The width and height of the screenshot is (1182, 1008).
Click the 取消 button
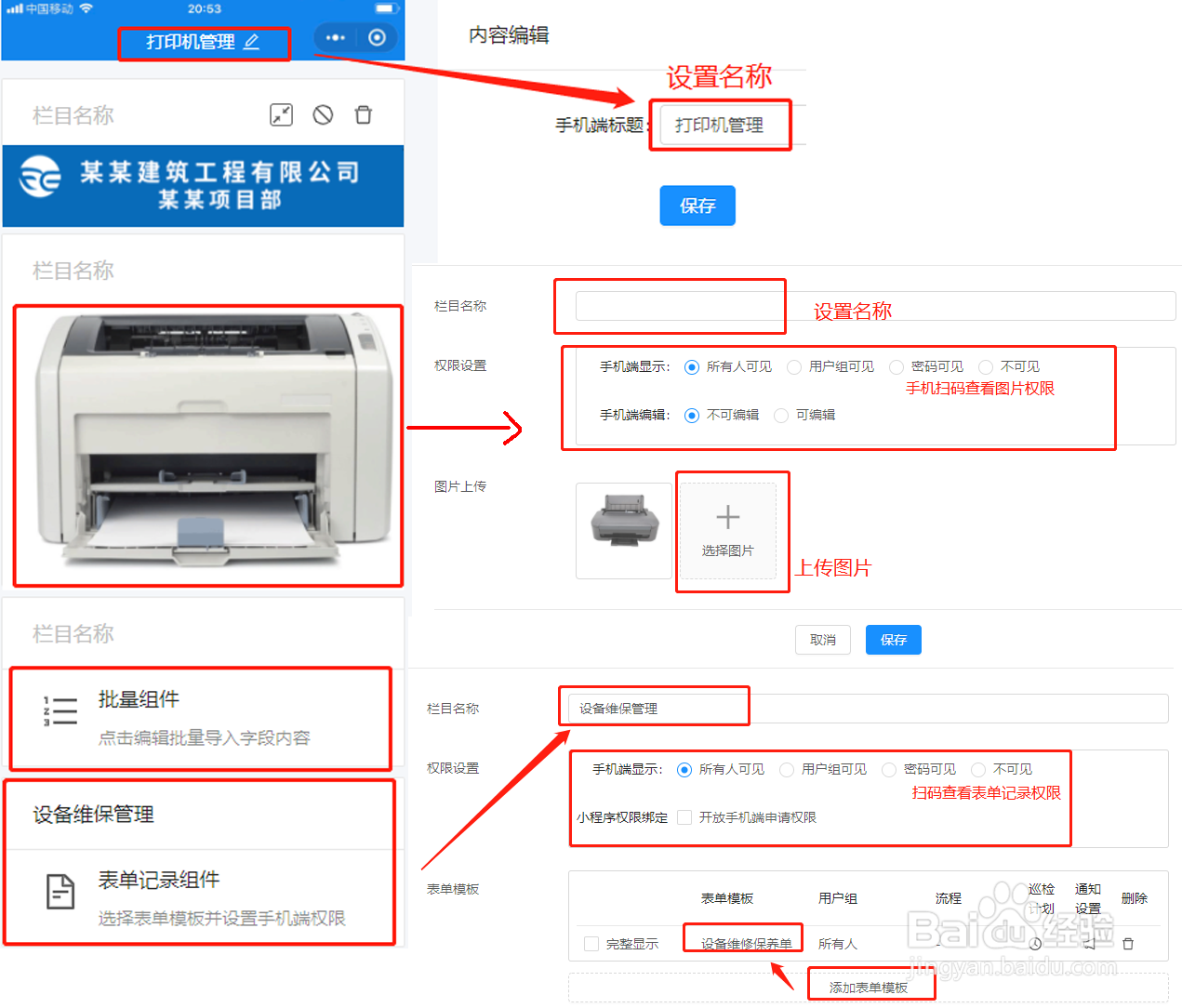pyautogui.click(x=822, y=639)
